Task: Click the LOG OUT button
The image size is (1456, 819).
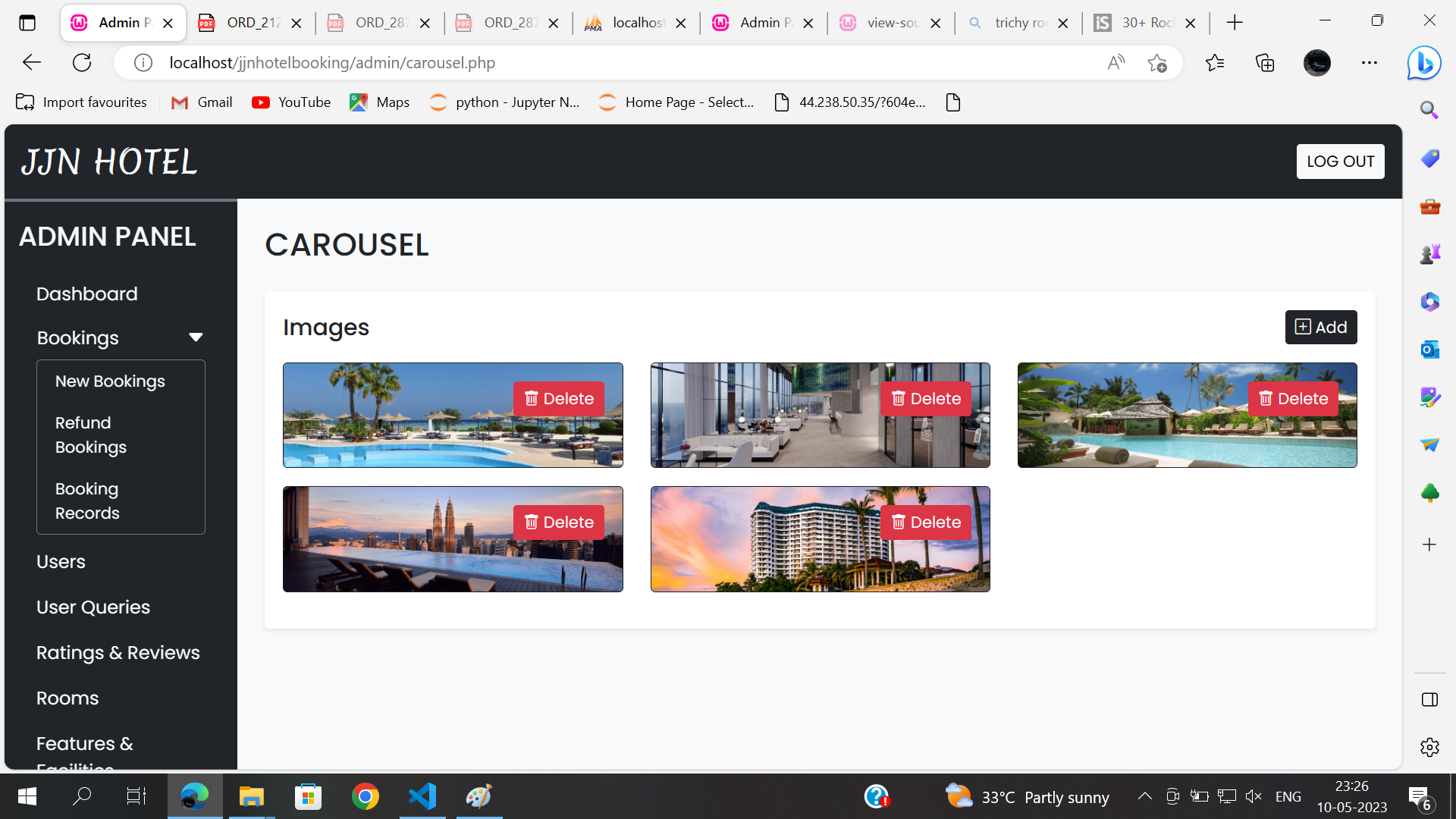Action: pyautogui.click(x=1340, y=161)
